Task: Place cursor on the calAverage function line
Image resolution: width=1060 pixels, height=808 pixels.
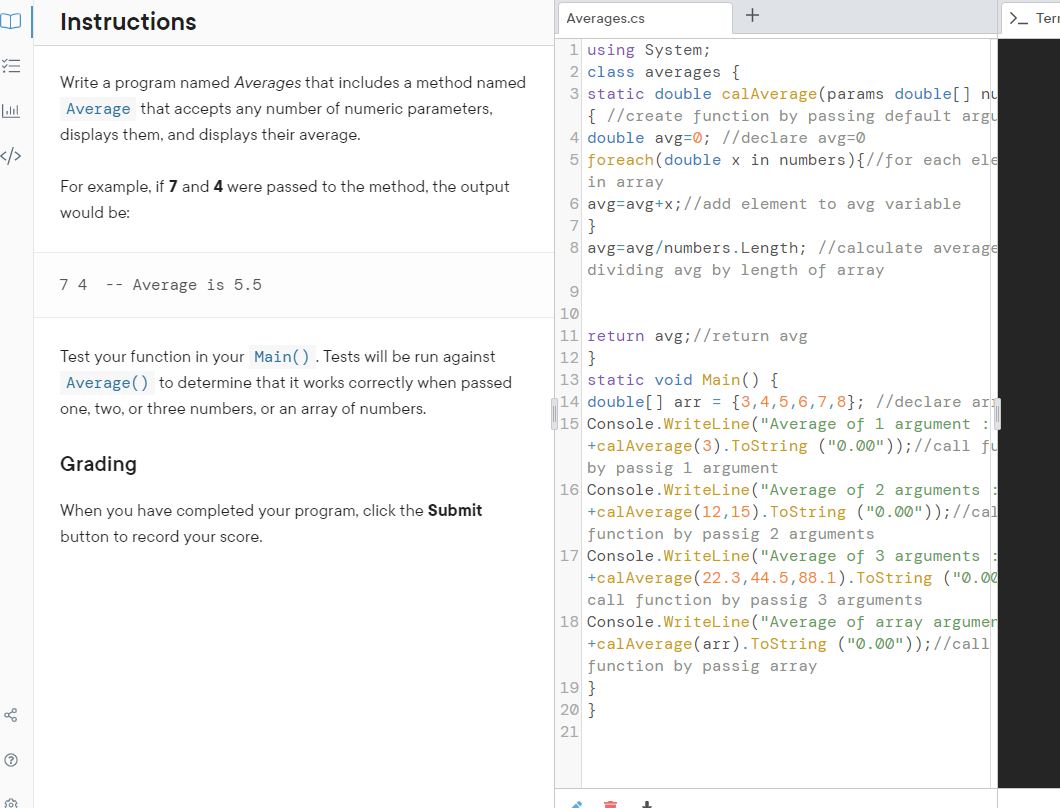Action: coord(770,93)
